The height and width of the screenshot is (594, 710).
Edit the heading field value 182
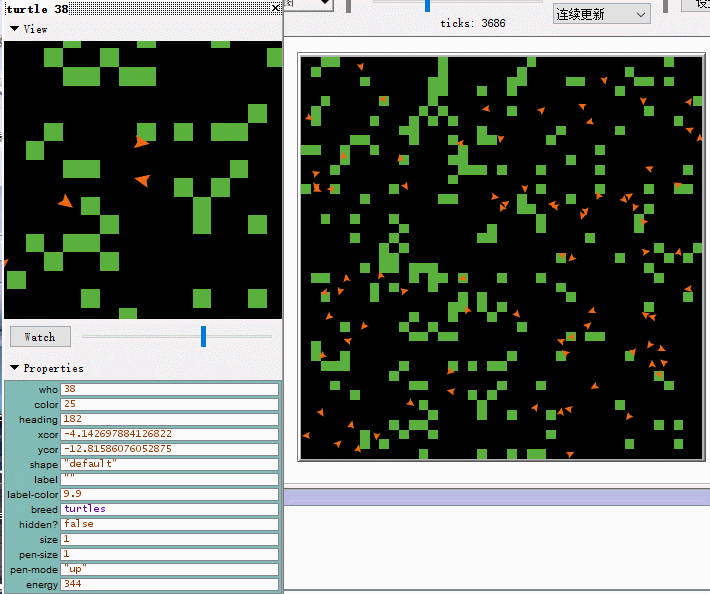click(x=169, y=419)
